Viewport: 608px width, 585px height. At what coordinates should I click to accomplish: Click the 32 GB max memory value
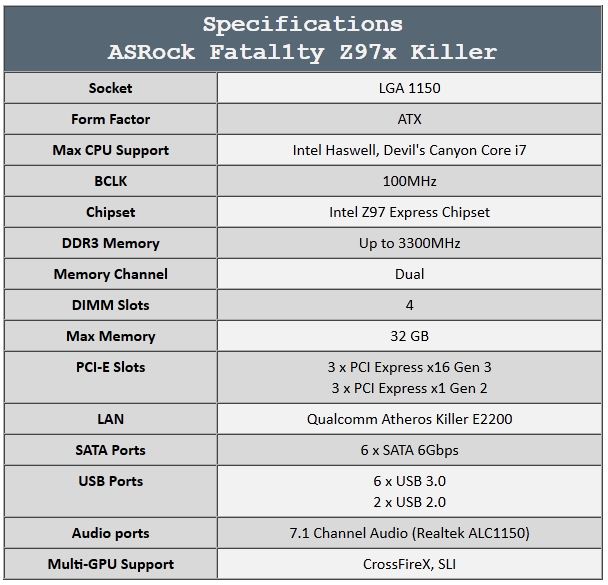pos(409,336)
